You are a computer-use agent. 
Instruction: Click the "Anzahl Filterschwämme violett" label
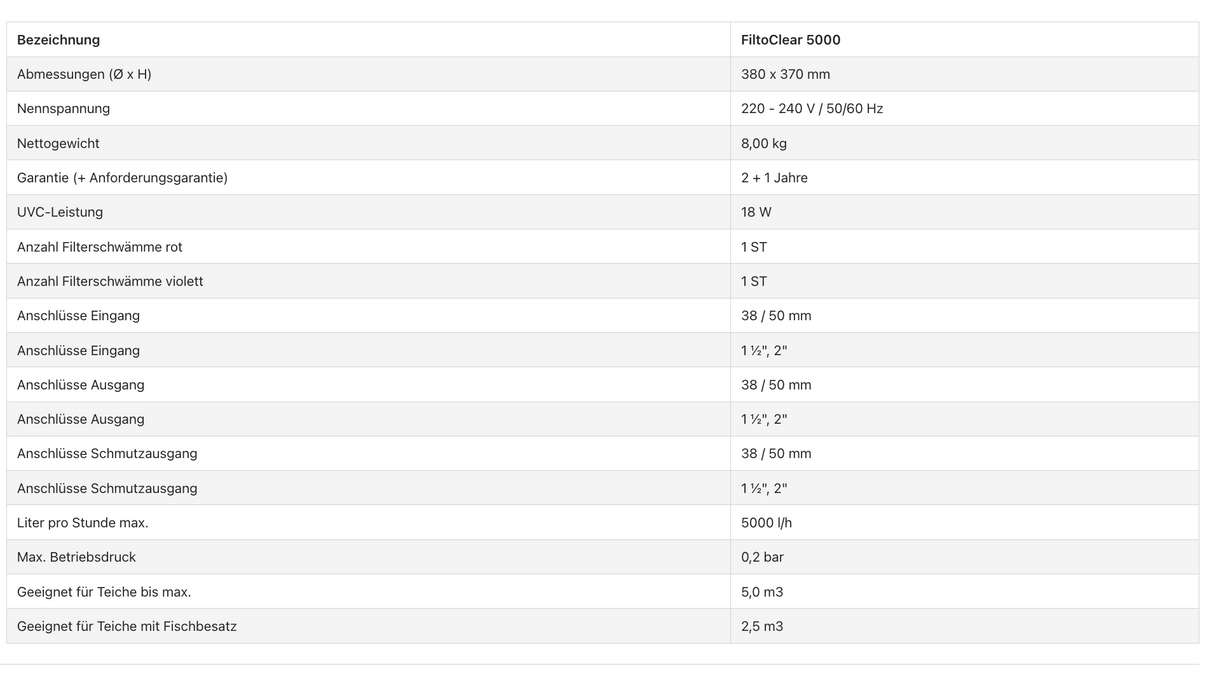point(110,281)
